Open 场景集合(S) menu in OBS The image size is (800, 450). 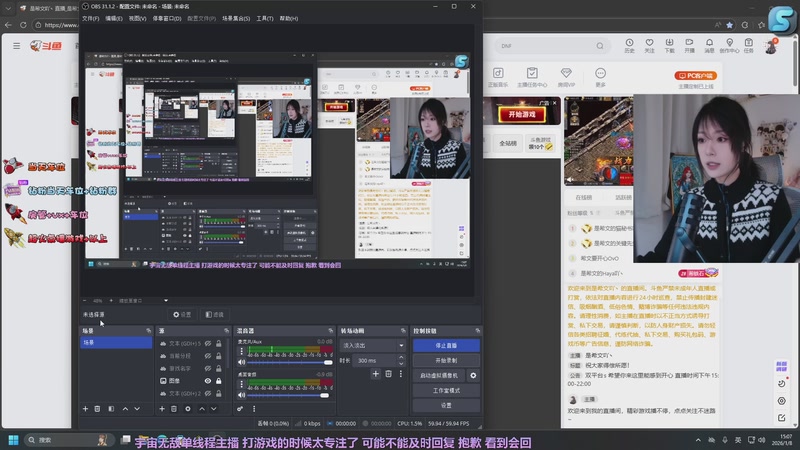pos(236,18)
